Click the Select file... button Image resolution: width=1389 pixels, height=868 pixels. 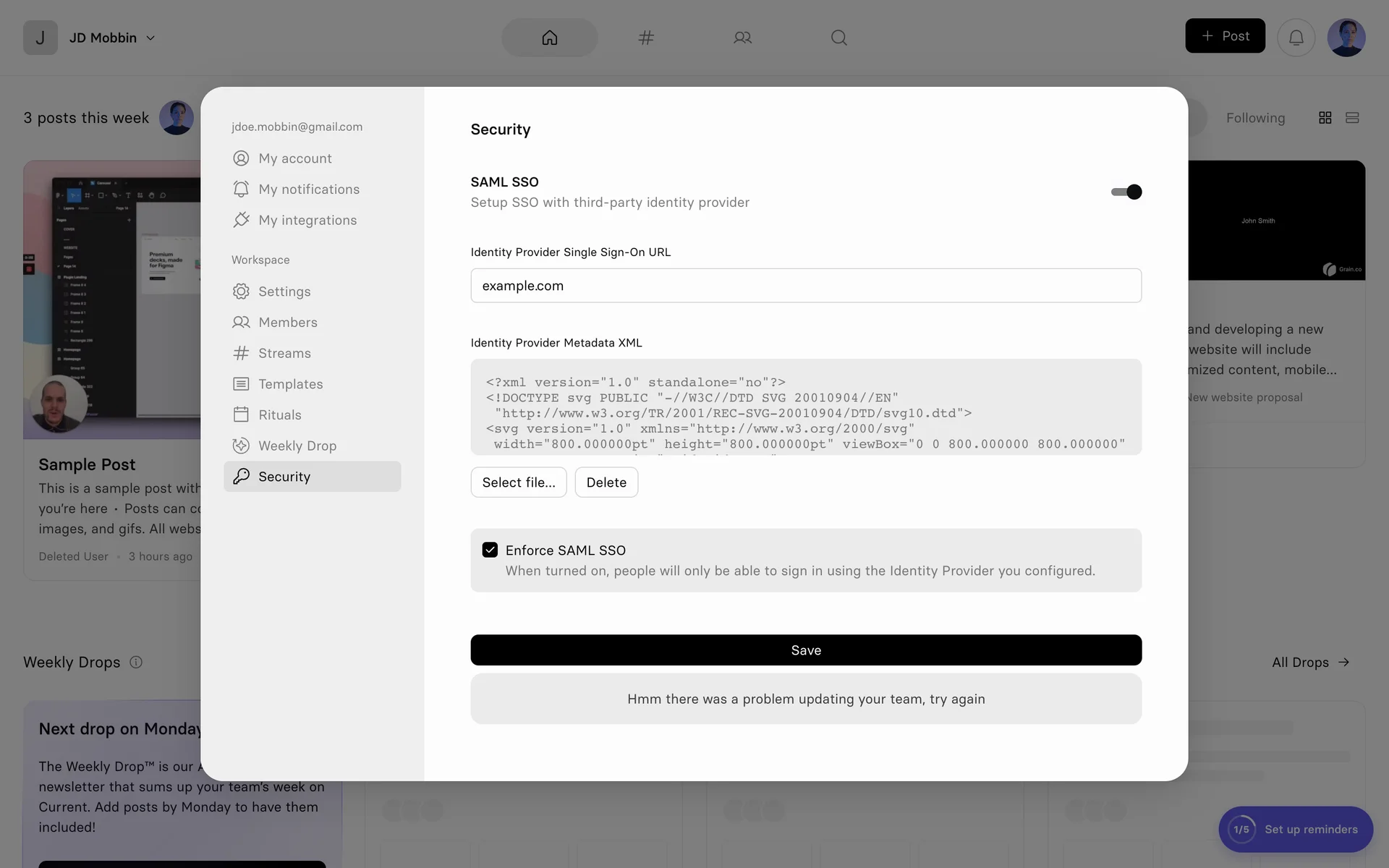click(519, 482)
